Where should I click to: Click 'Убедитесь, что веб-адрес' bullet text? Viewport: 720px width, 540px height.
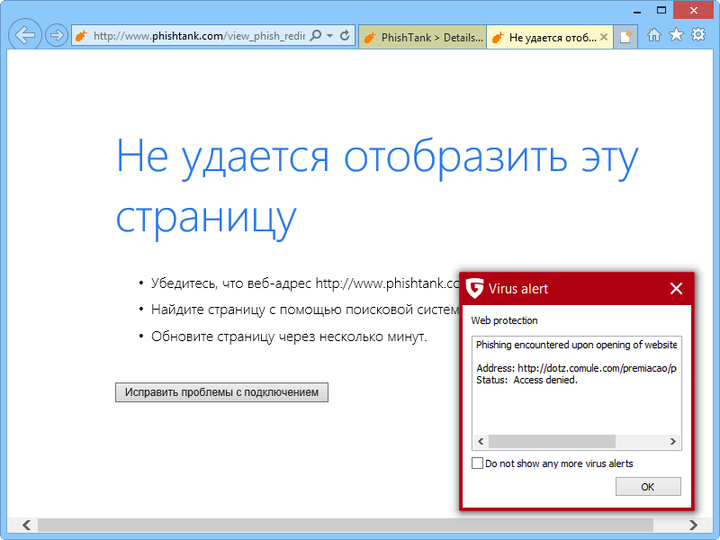point(305,283)
